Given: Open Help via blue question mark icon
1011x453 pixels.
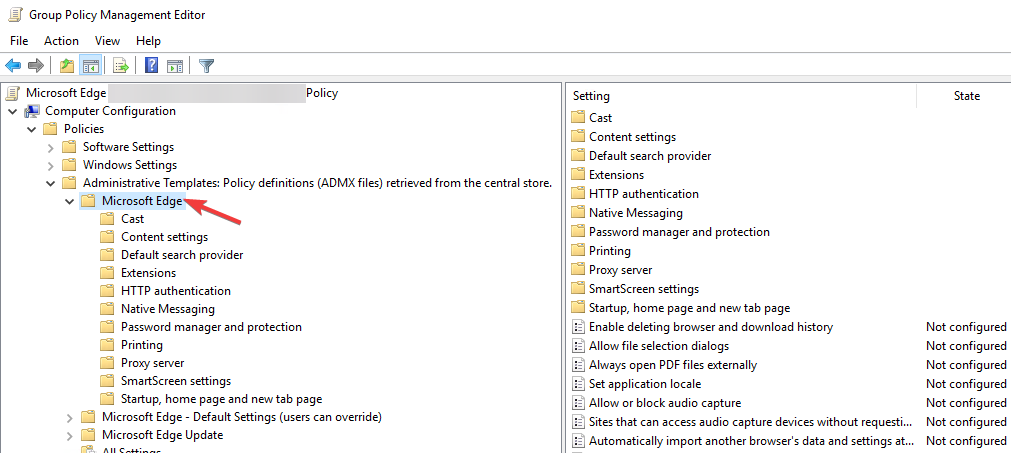Looking at the screenshot, I should point(152,66).
